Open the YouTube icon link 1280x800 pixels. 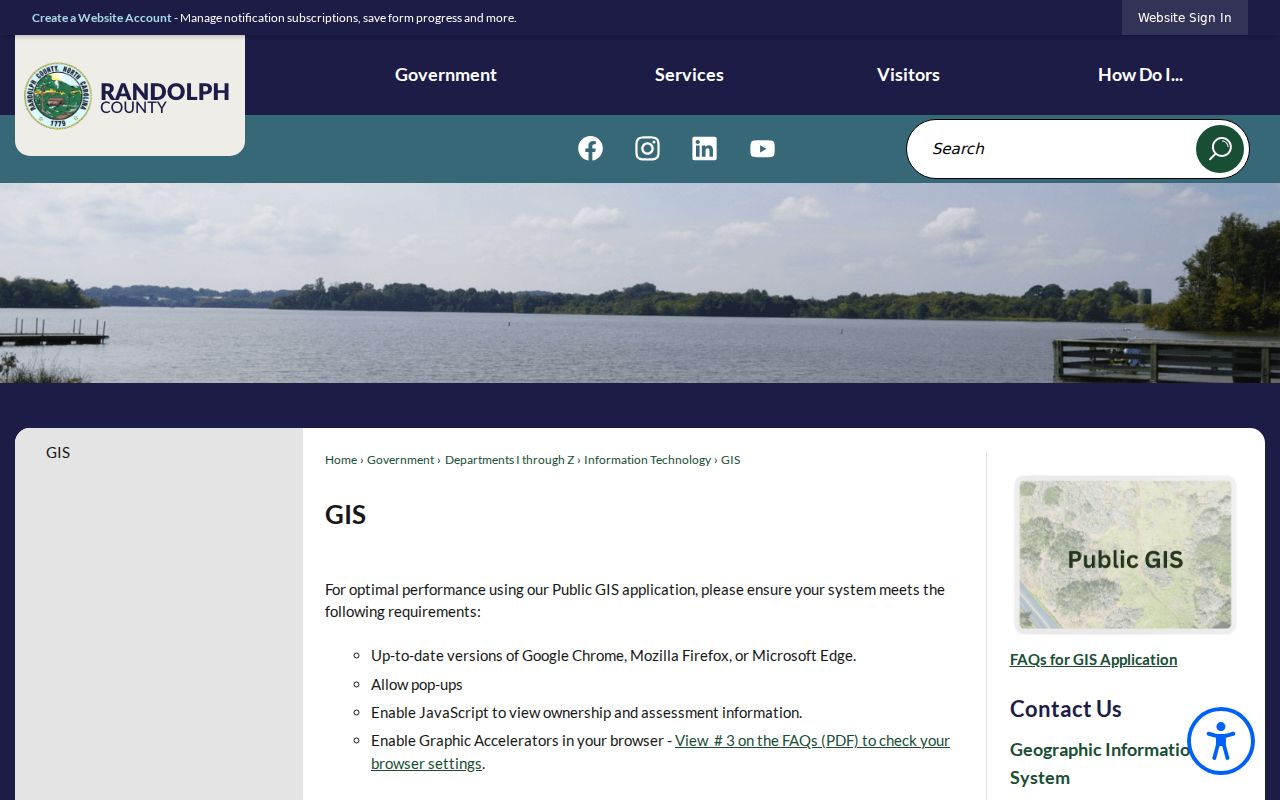pyautogui.click(x=762, y=149)
